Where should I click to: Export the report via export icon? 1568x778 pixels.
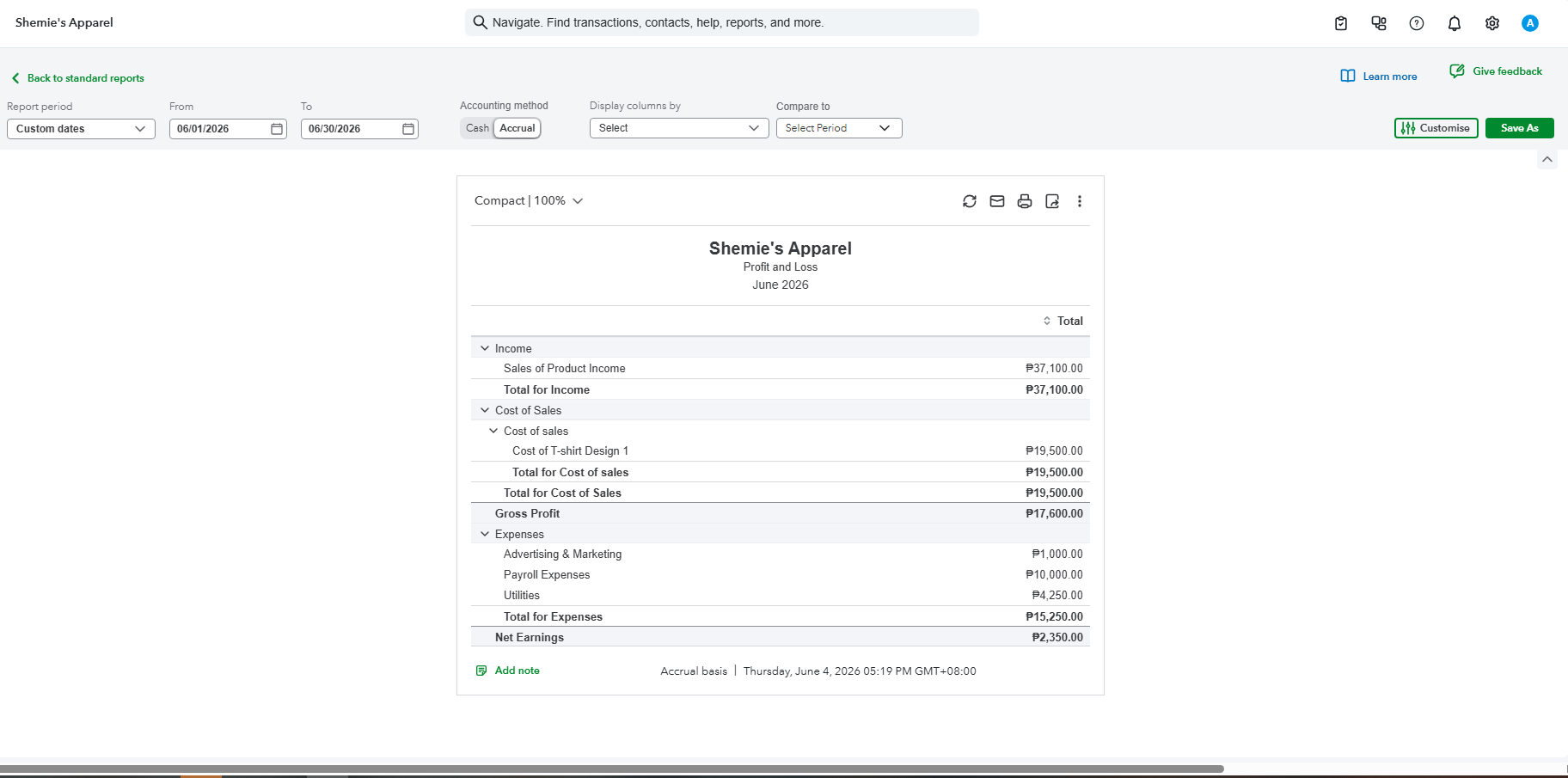coord(1052,201)
